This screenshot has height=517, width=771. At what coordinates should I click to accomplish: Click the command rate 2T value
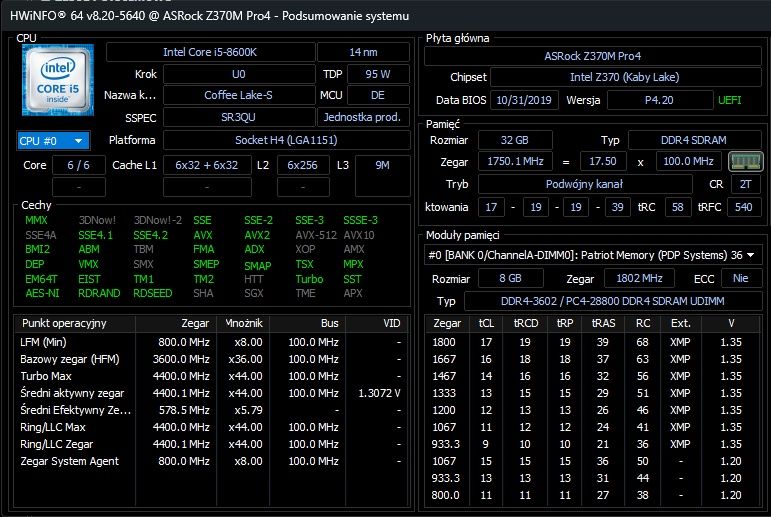pos(746,184)
